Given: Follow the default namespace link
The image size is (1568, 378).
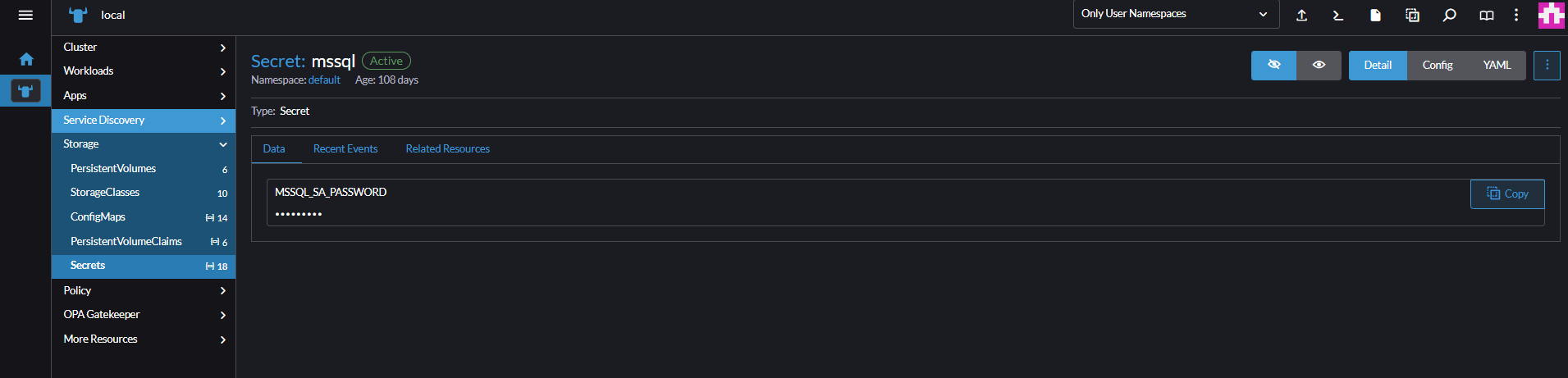Looking at the screenshot, I should click(x=324, y=80).
